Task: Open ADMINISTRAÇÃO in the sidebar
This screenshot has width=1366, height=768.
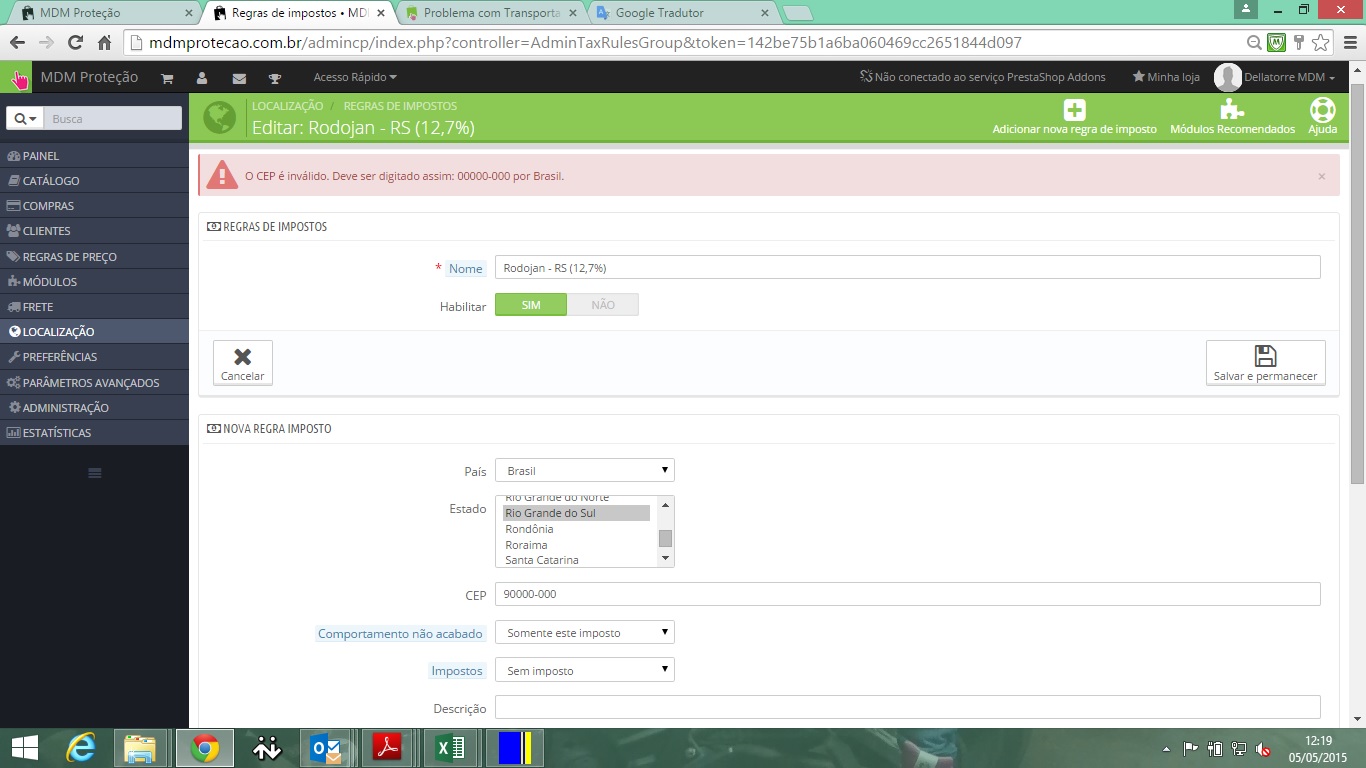Action: coord(94,408)
